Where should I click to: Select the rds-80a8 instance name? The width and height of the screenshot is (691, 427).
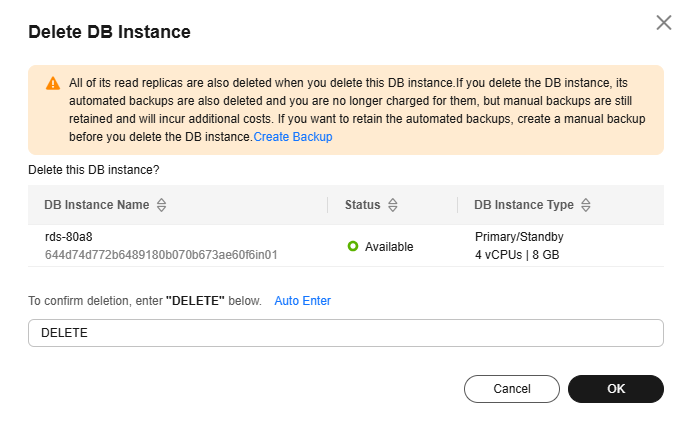point(69,237)
